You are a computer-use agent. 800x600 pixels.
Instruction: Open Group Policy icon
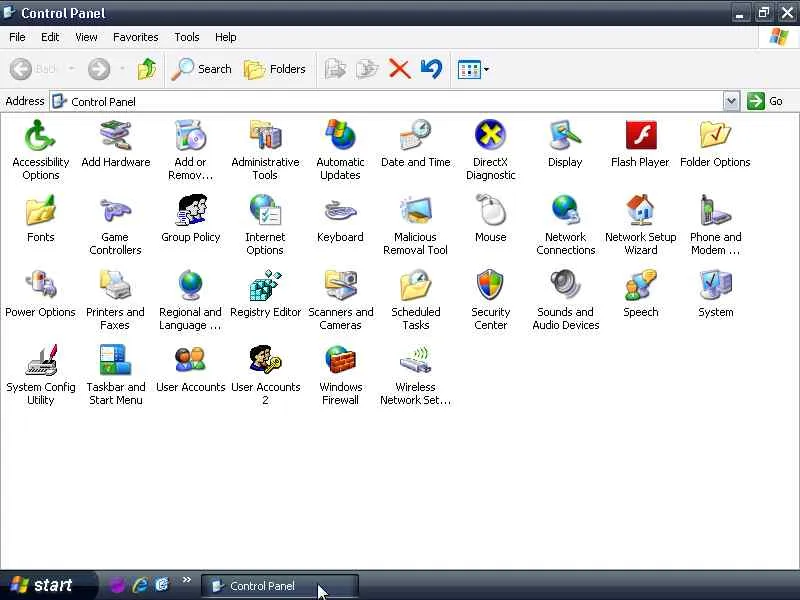tap(190, 210)
